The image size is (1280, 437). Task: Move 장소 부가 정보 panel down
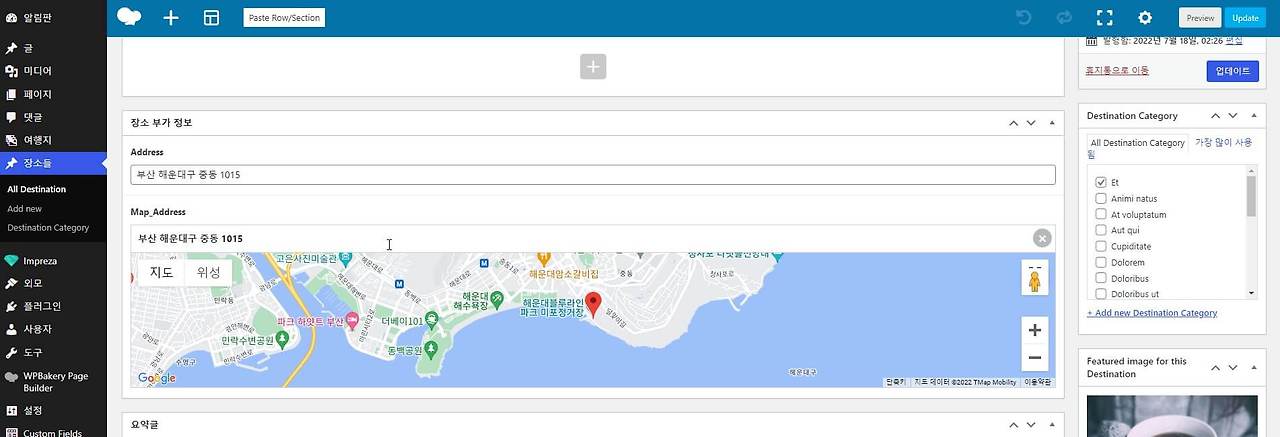pos(1031,123)
